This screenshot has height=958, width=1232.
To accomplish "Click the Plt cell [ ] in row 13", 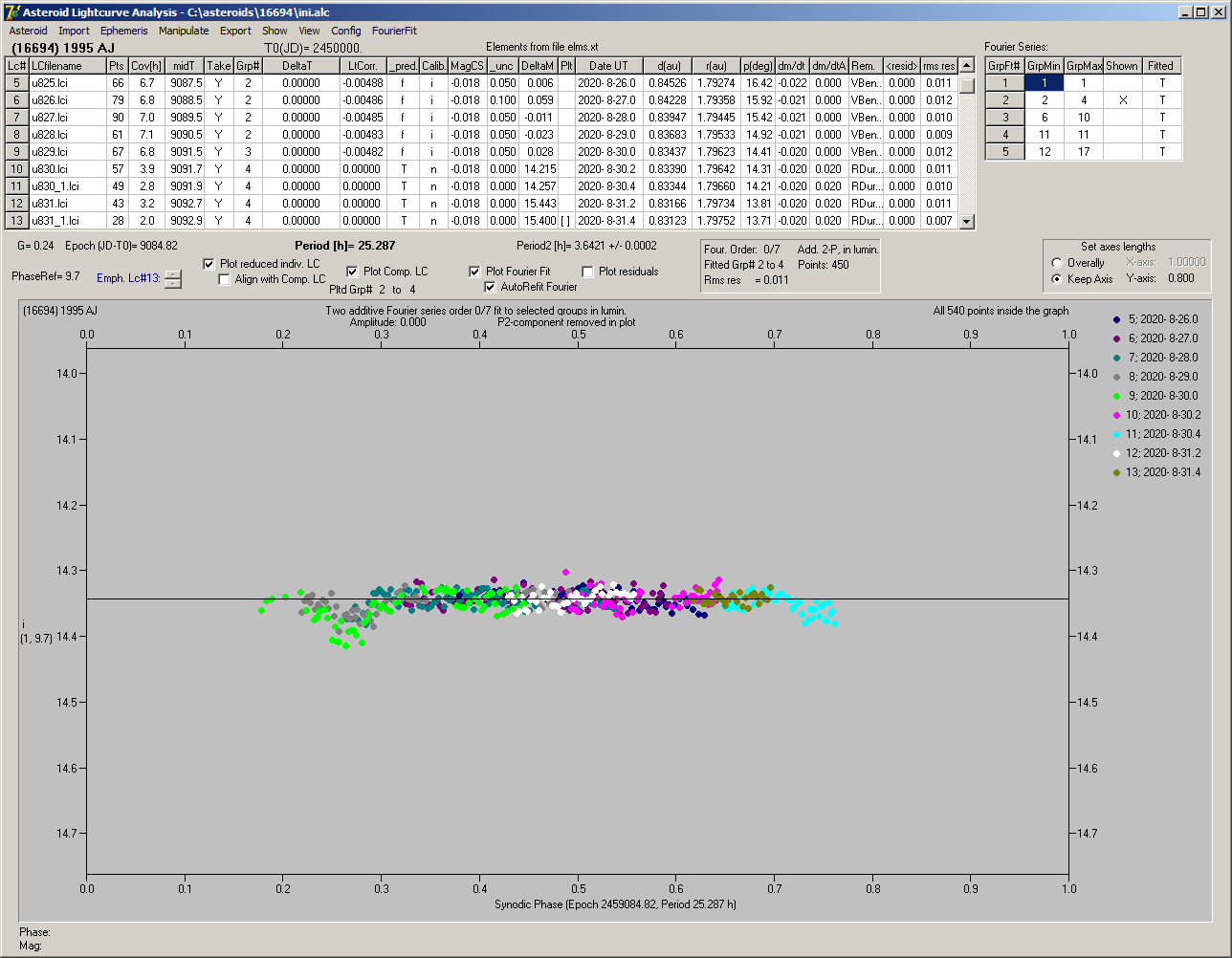I will [566, 221].
